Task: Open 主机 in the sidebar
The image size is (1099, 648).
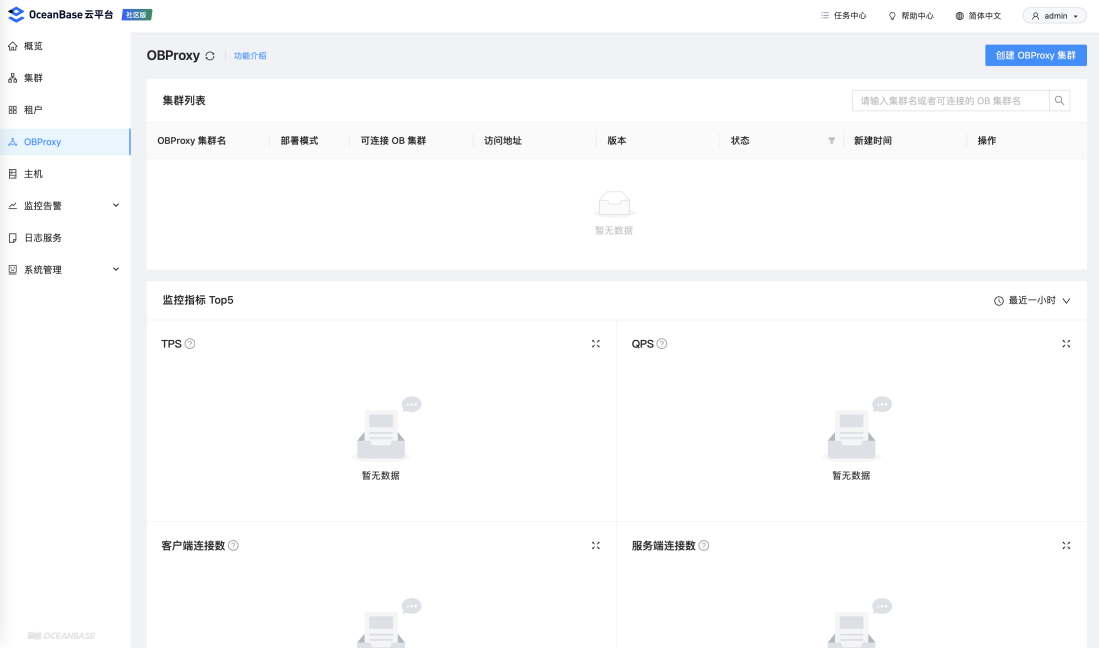Action: point(65,174)
